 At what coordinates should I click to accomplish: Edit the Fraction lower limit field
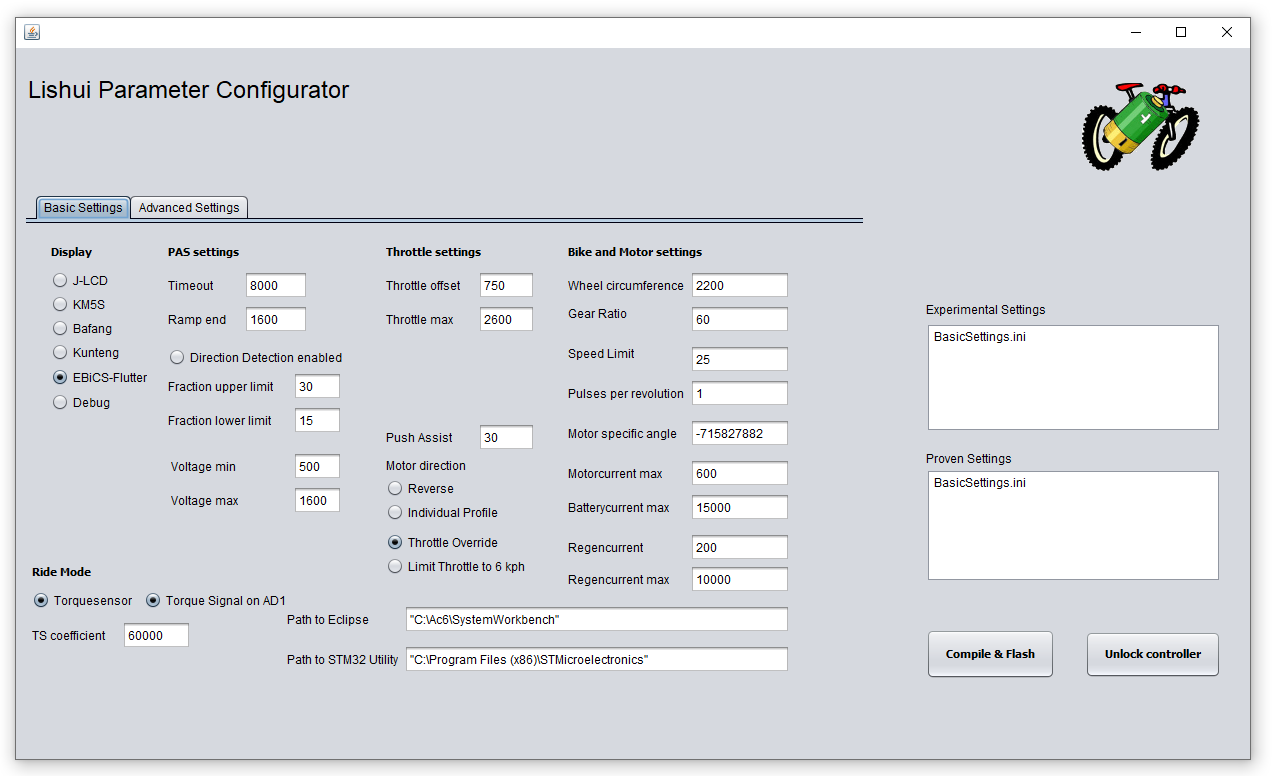(317, 420)
